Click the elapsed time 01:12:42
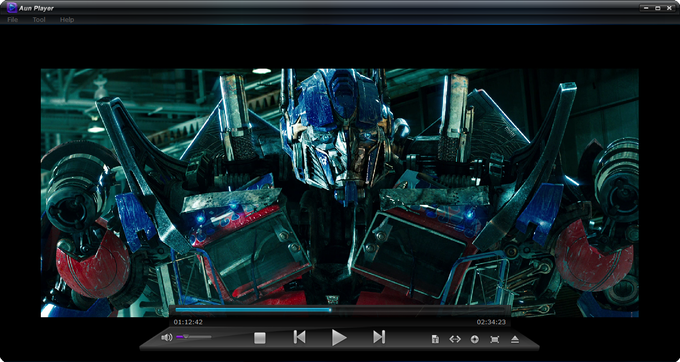Screen dimensions: 680x362 (x=188, y=322)
